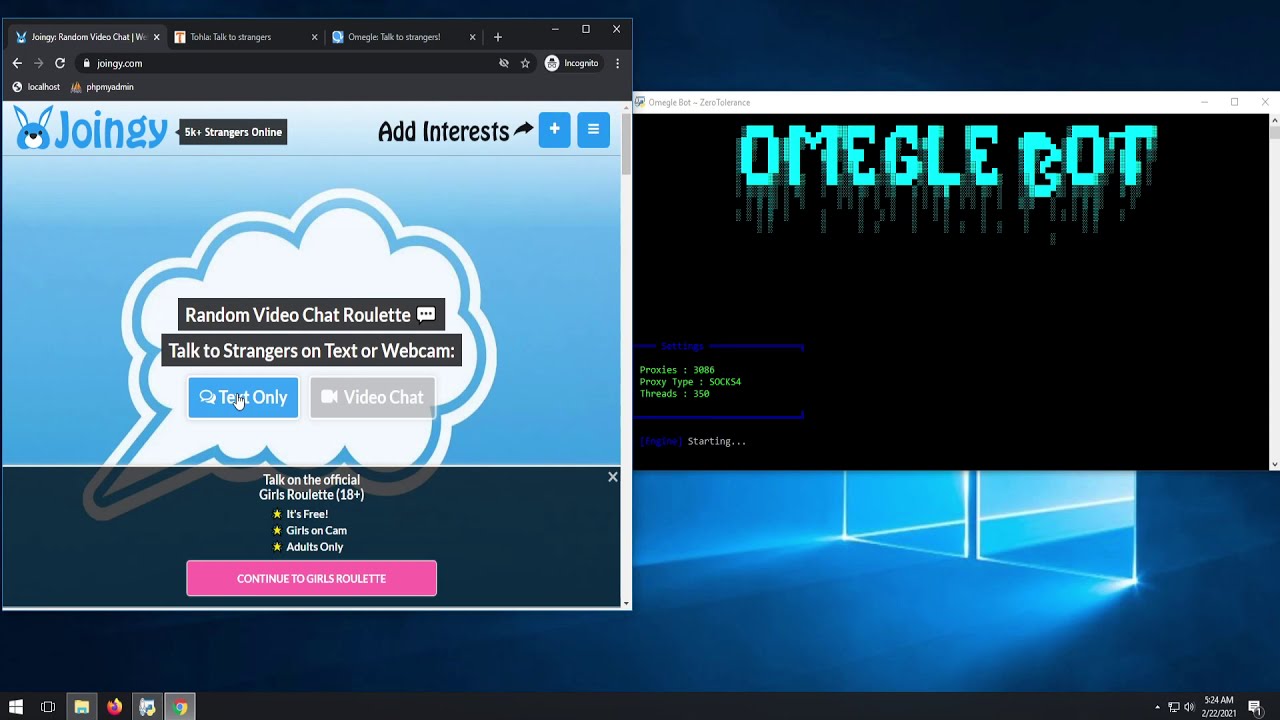Screen dimensions: 1280x720
Task: Close the Omegle browser tab
Action: pos(472,37)
